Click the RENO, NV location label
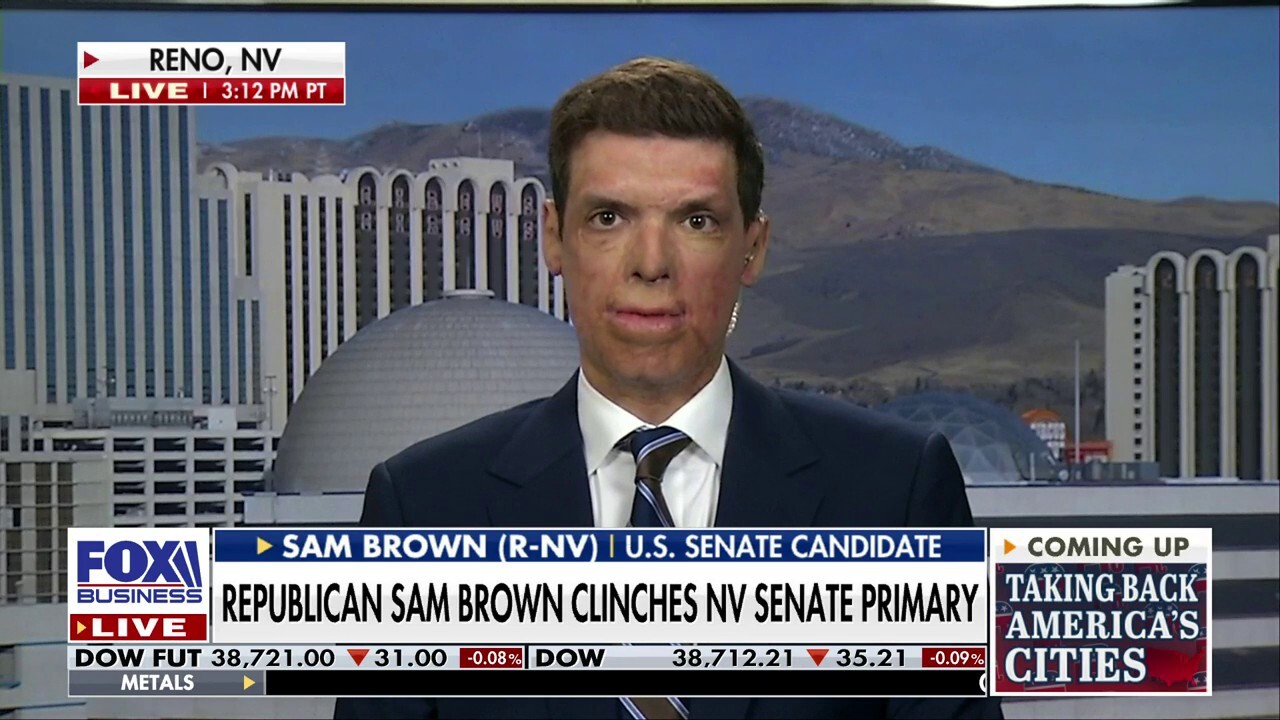The image size is (1280, 720). tap(216, 60)
